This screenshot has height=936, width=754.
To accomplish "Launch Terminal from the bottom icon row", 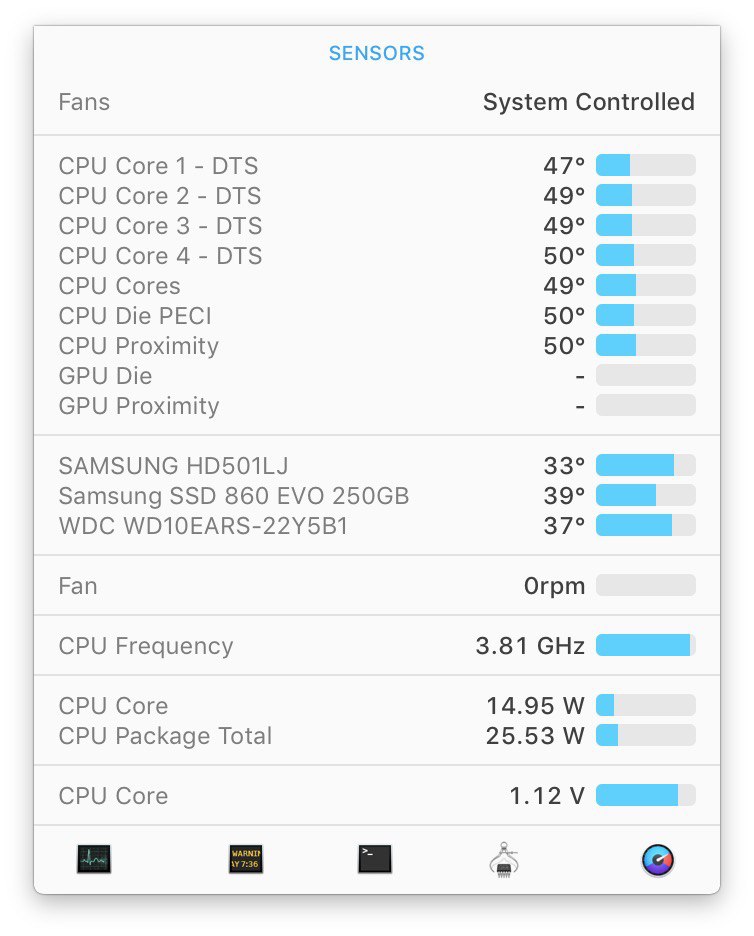I will (x=375, y=859).
